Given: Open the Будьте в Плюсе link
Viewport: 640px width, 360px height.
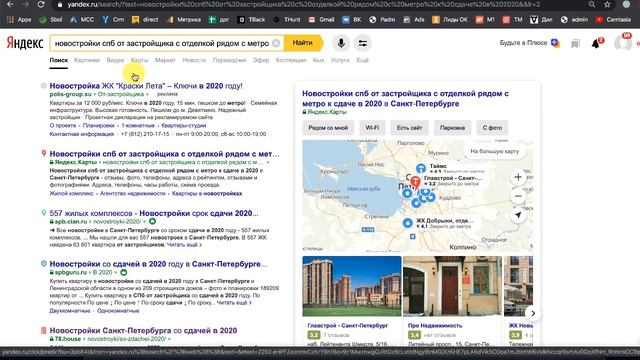Looking at the screenshot, I should coord(529,43).
